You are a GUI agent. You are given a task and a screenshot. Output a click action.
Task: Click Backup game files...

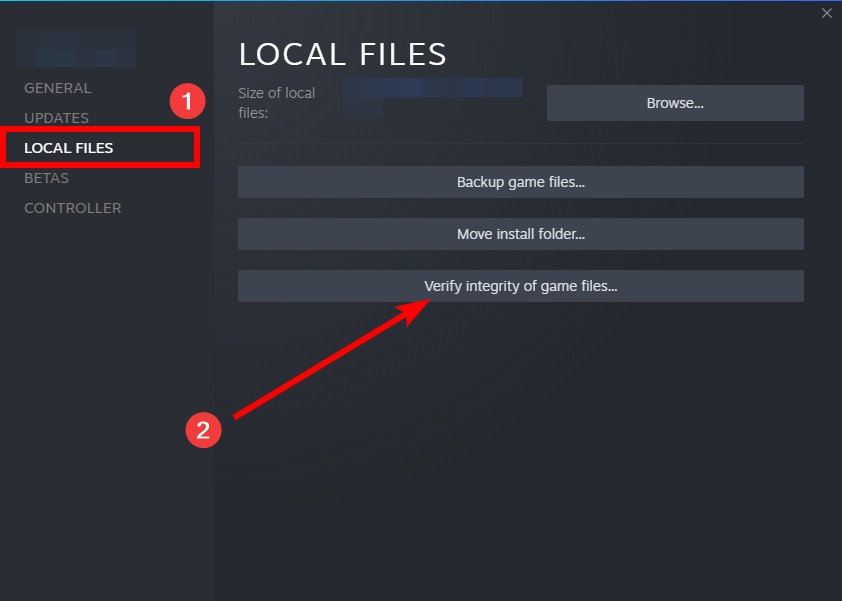[x=520, y=182]
